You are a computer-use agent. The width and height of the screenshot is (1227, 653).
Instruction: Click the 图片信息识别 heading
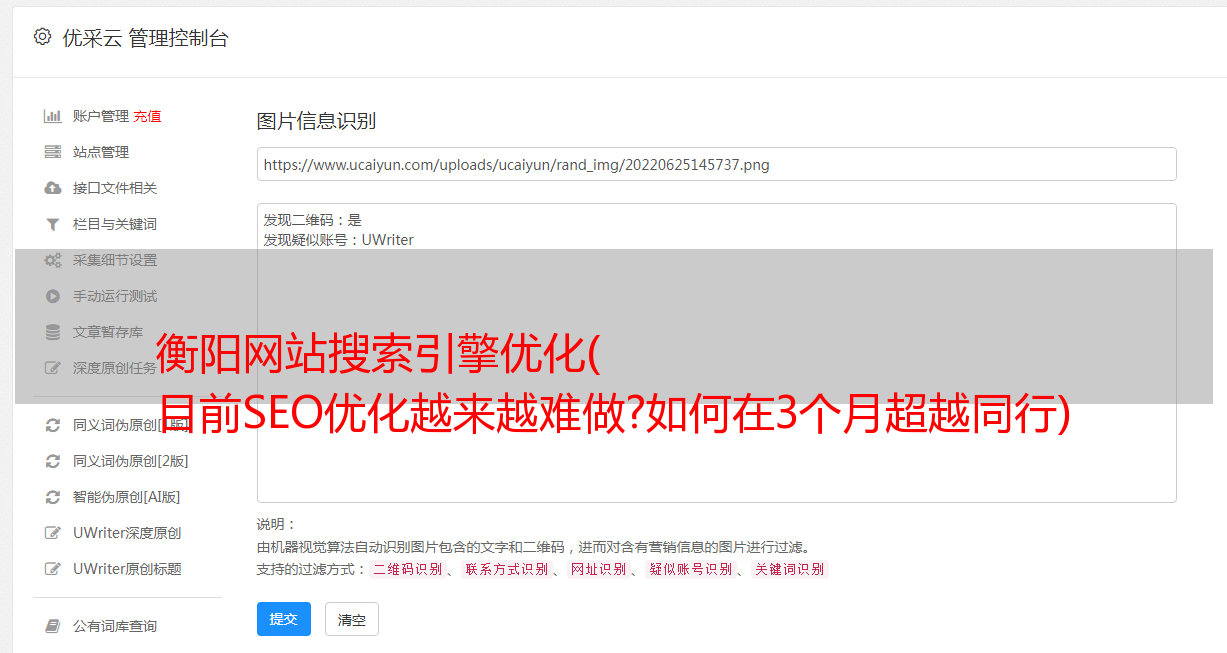coord(316,121)
